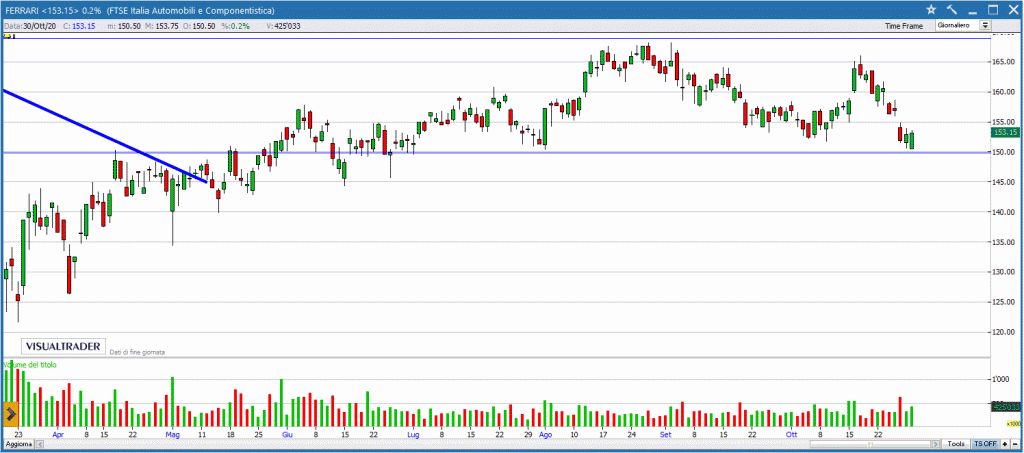Click the 'Set' month marker on time axis
This screenshot has height=453, width=1024.
coord(665,434)
